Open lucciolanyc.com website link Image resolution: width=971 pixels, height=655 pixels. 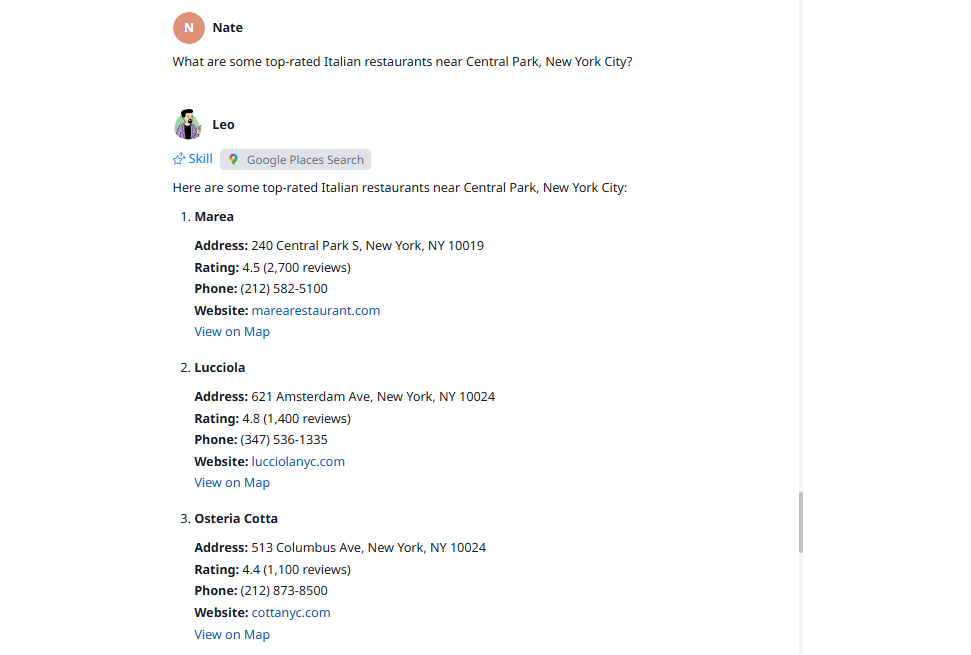pyautogui.click(x=298, y=462)
